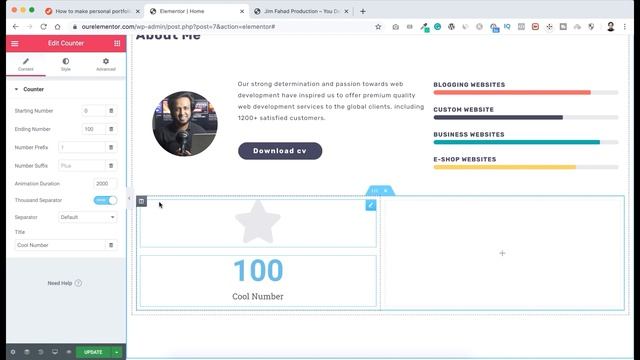Open the widgets grid panel
640x360 pixels.
[x=117, y=43]
